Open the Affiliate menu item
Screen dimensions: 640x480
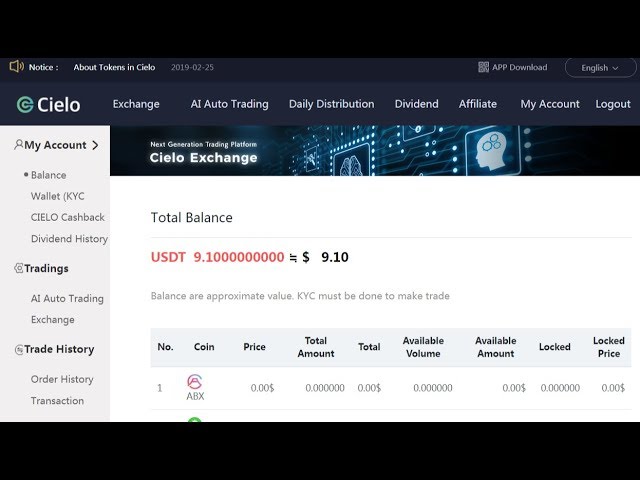tap(478, 104)
